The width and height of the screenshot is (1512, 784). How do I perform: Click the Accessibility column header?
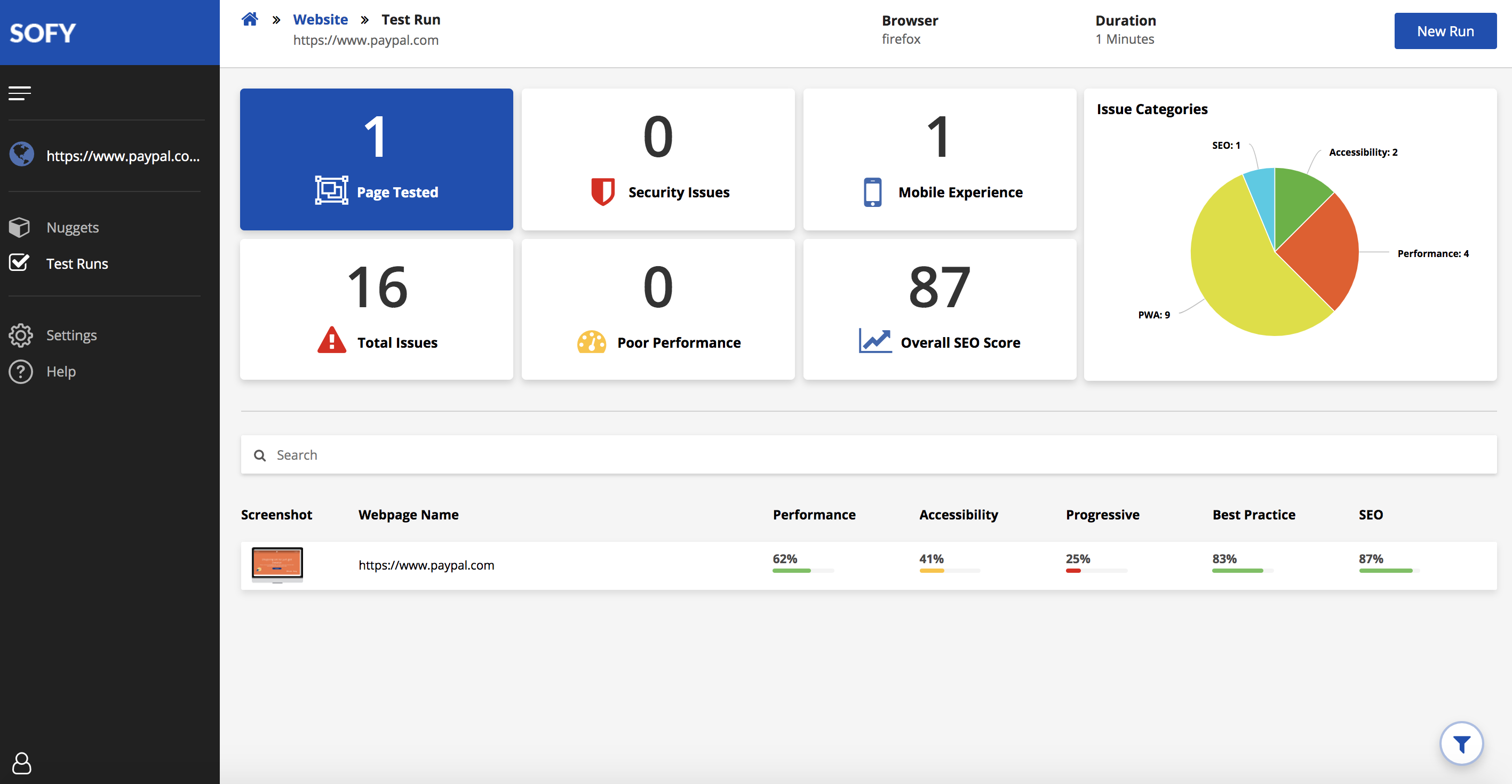click(959, 515)
